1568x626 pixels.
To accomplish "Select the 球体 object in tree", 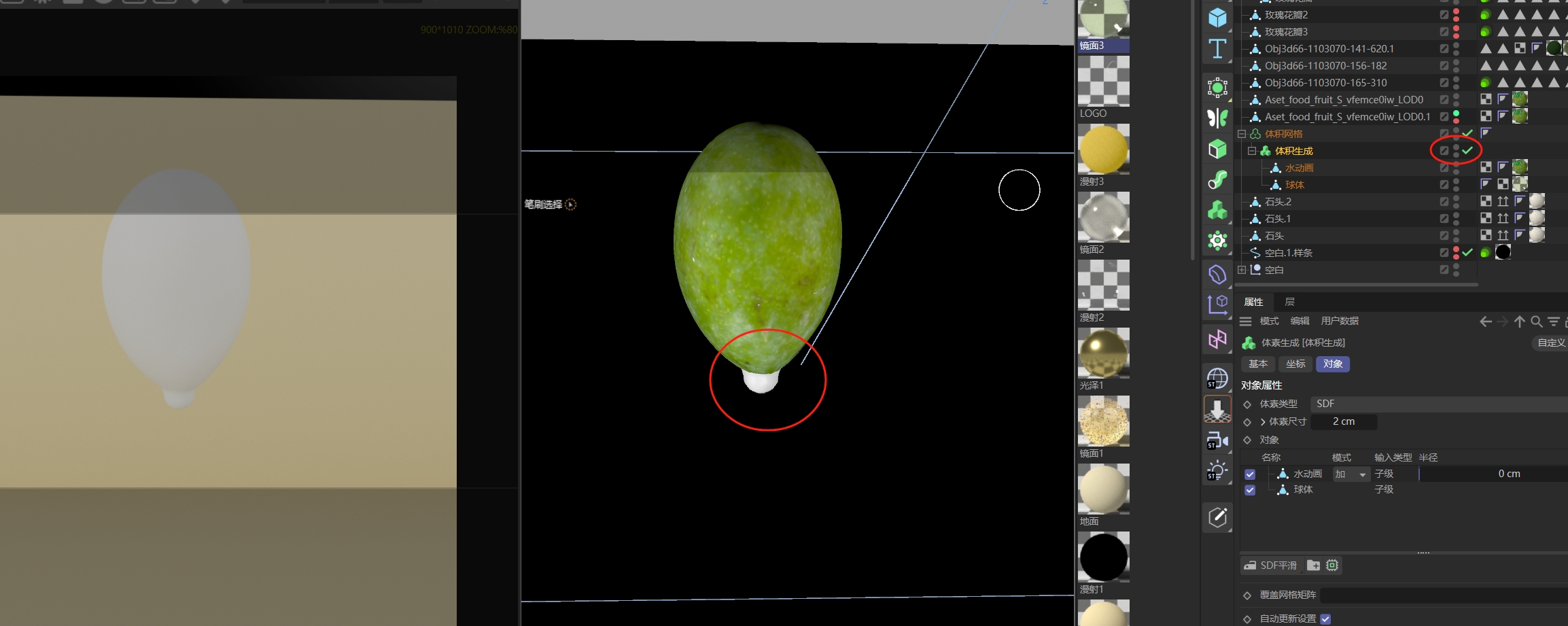I will (1294, 185).
